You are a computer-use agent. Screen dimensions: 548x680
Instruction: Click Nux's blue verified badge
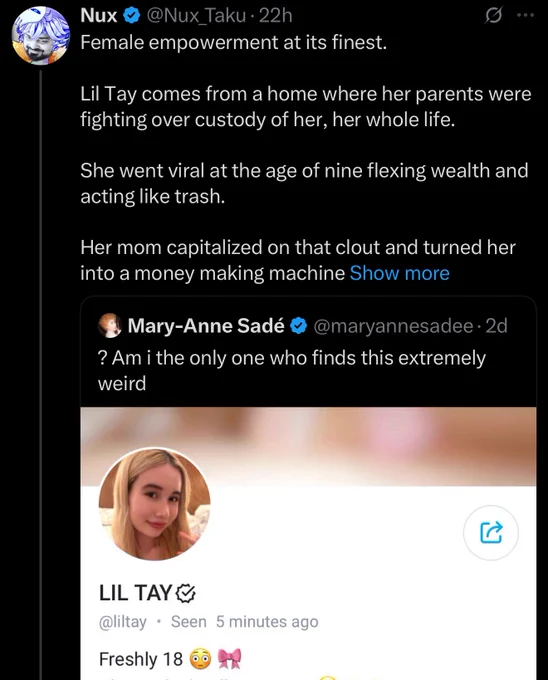coord(132,16)
